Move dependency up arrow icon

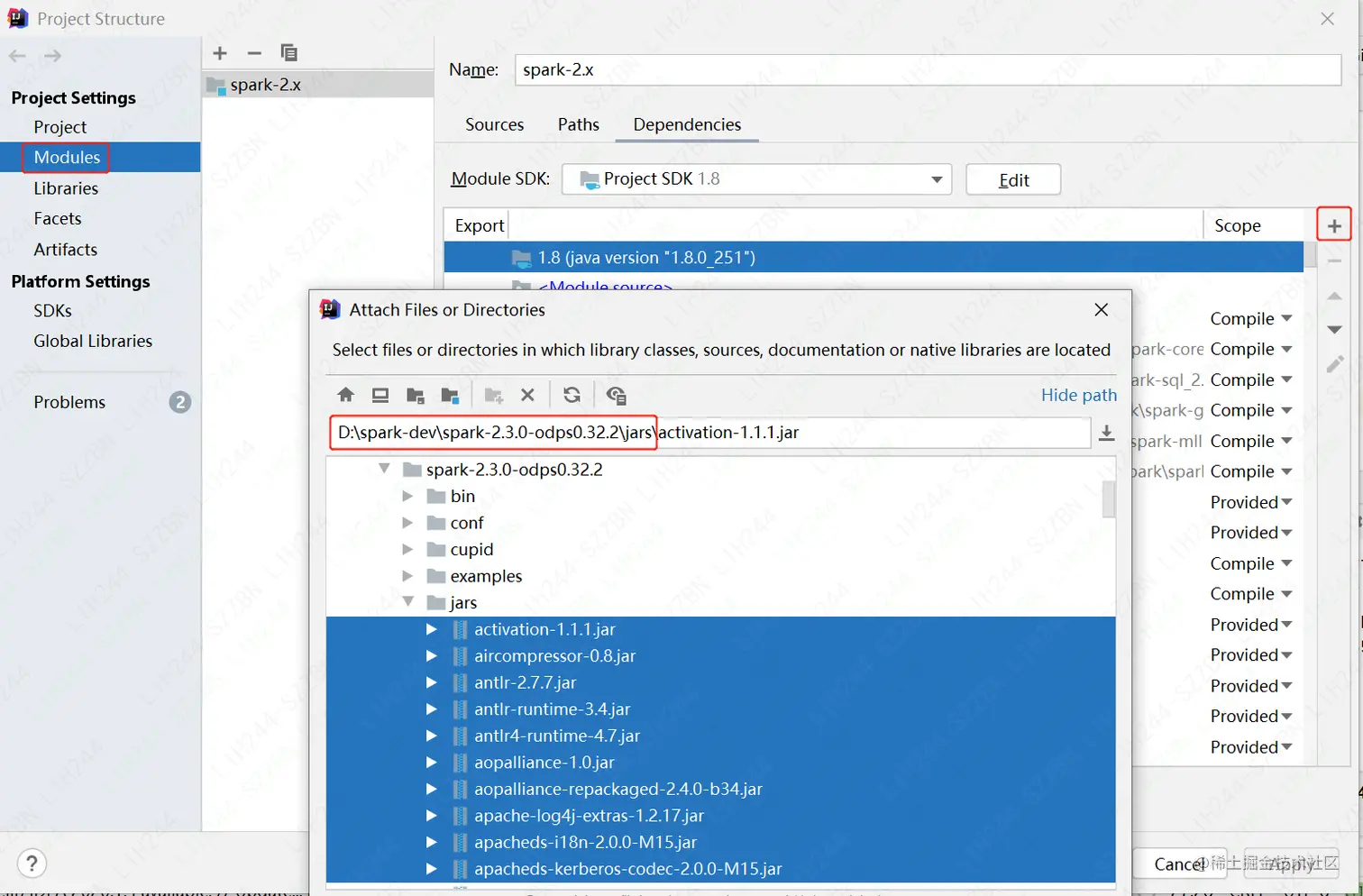click(1335, 296)
